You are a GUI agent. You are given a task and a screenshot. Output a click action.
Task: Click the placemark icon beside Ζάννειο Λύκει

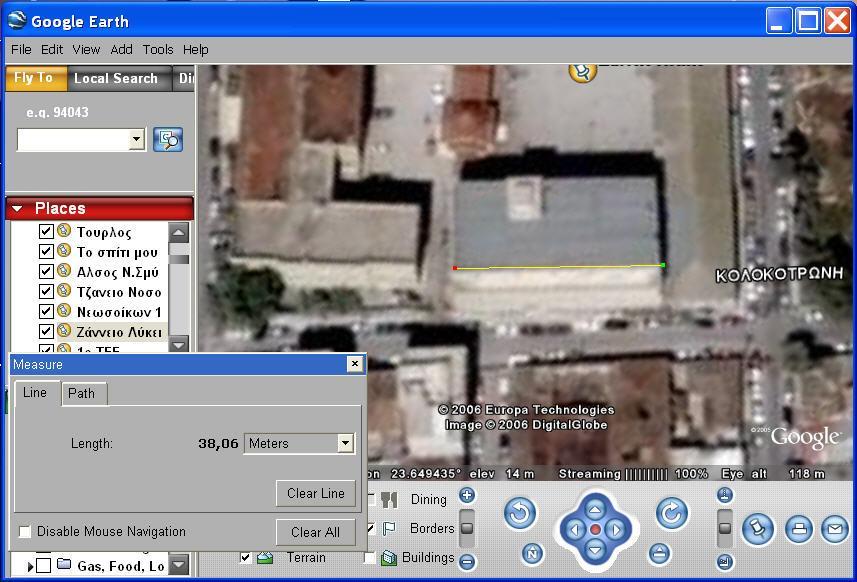point(64,331)
